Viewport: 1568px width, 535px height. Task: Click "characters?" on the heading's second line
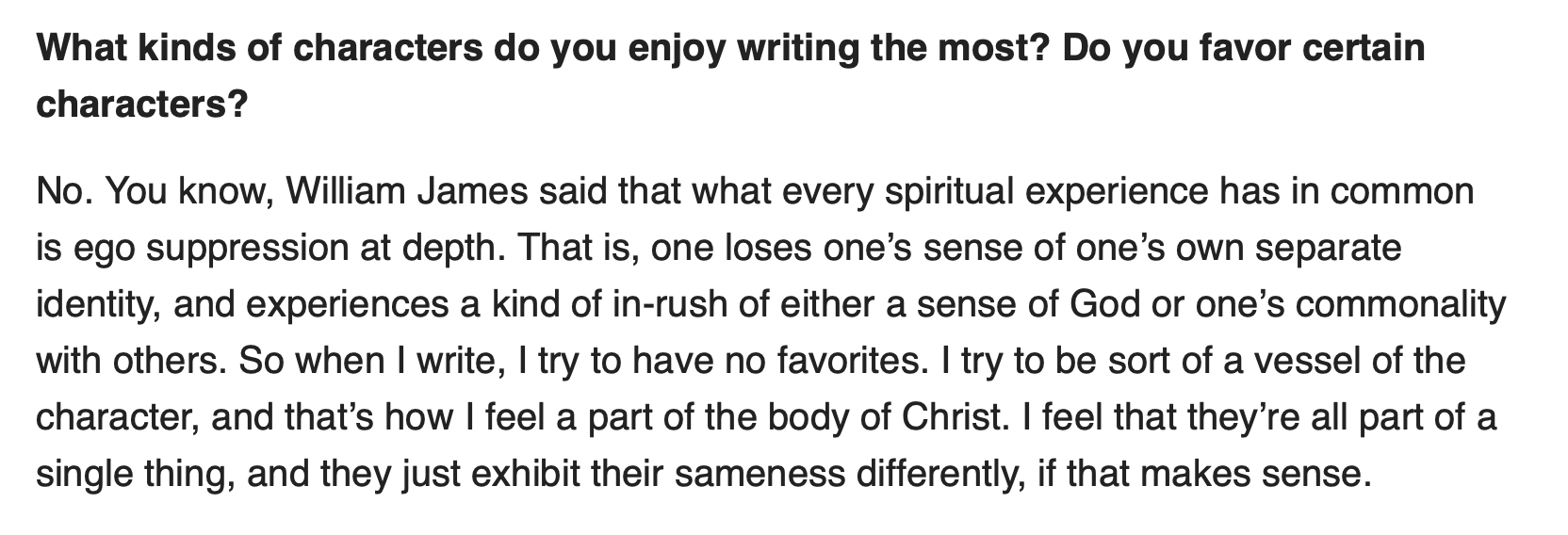[x=142, y=105]
